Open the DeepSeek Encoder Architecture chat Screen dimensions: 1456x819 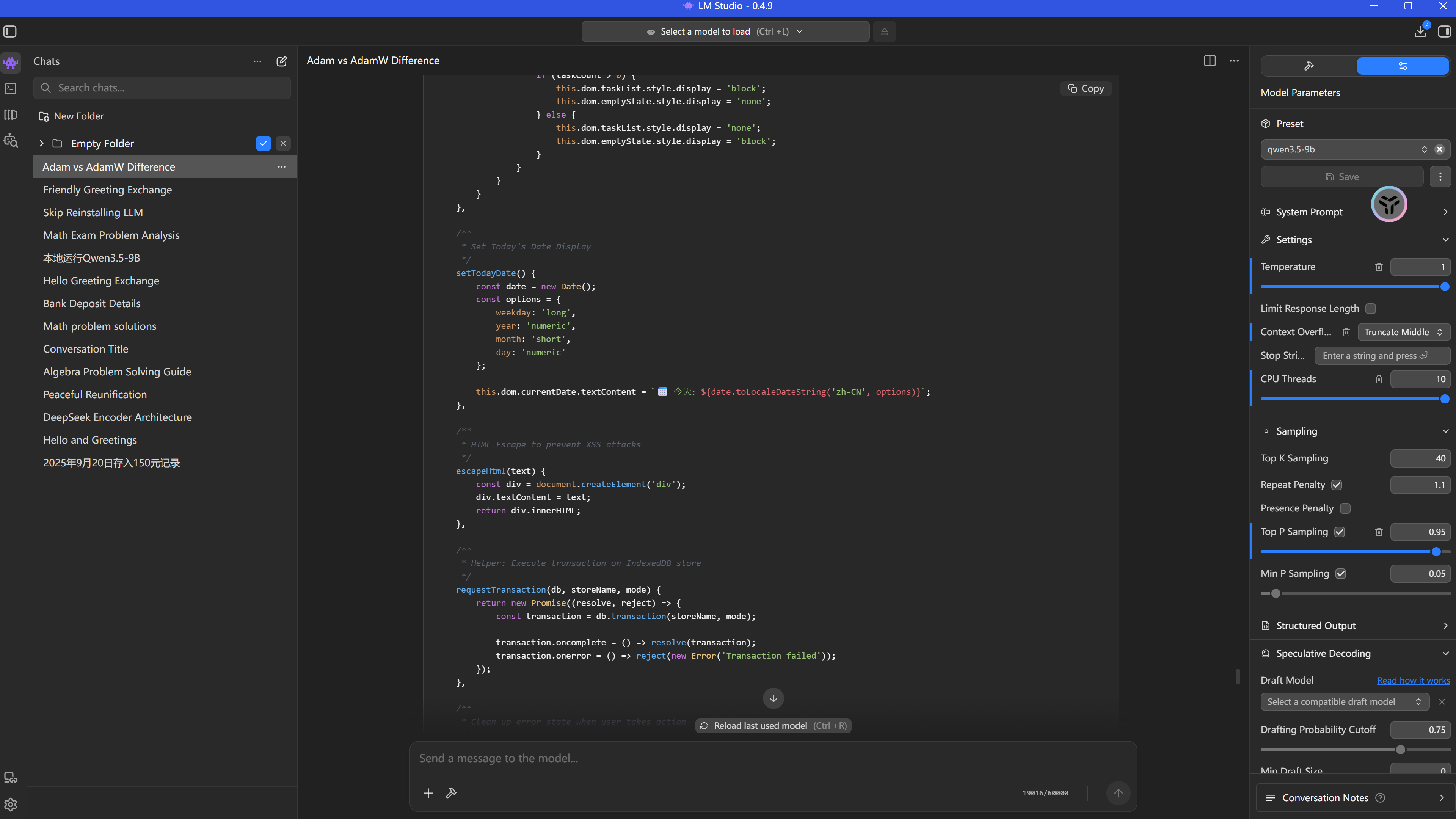(165, 417)
